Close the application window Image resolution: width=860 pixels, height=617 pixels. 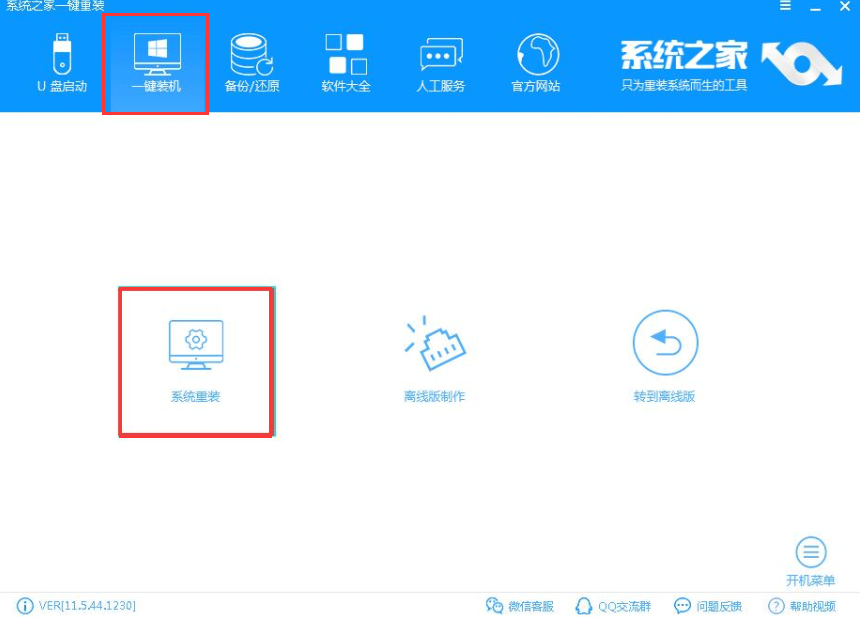[845, 6]
